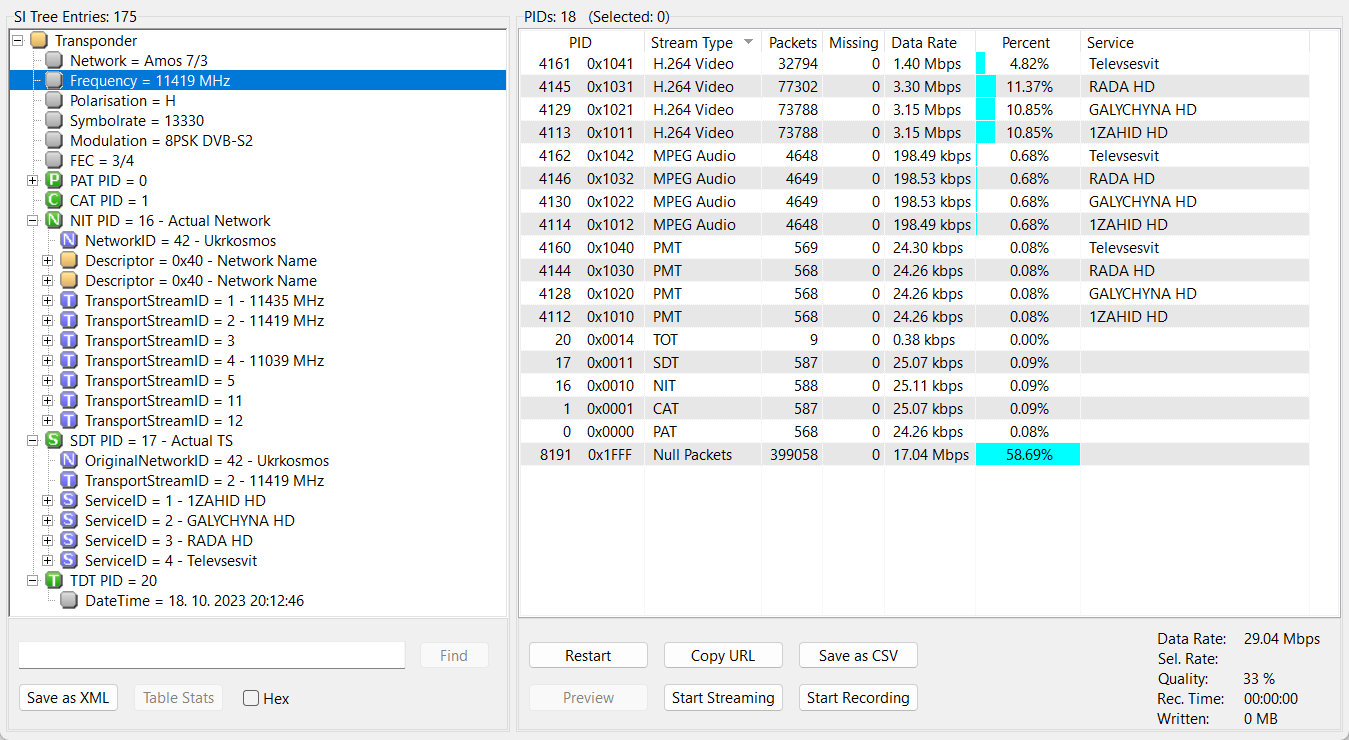
Task: Click the gray icon beside Symbolrate = 13330
Action: pyautogui.click(x=54, y=121)
